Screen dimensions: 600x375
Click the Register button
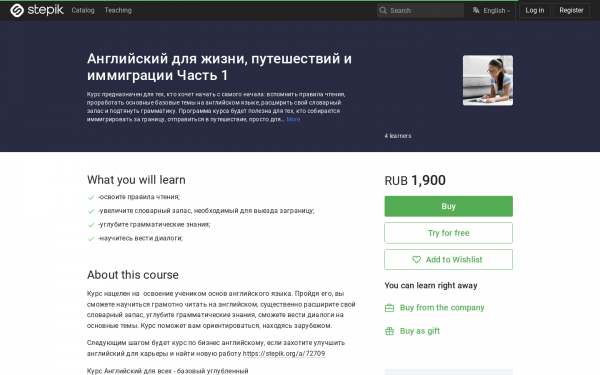click(x=571, y=10)
